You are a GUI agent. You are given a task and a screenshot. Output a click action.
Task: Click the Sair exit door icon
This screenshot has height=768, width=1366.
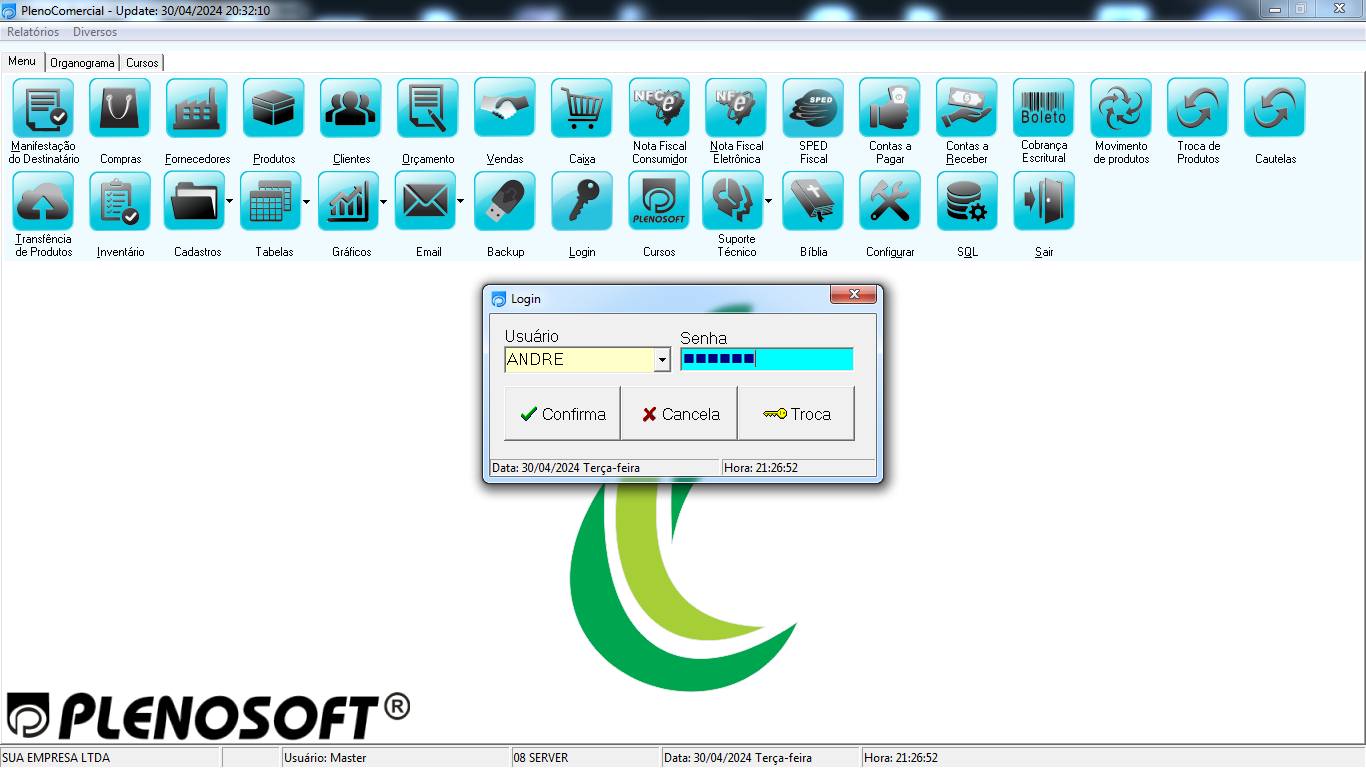pos(1044,201)
